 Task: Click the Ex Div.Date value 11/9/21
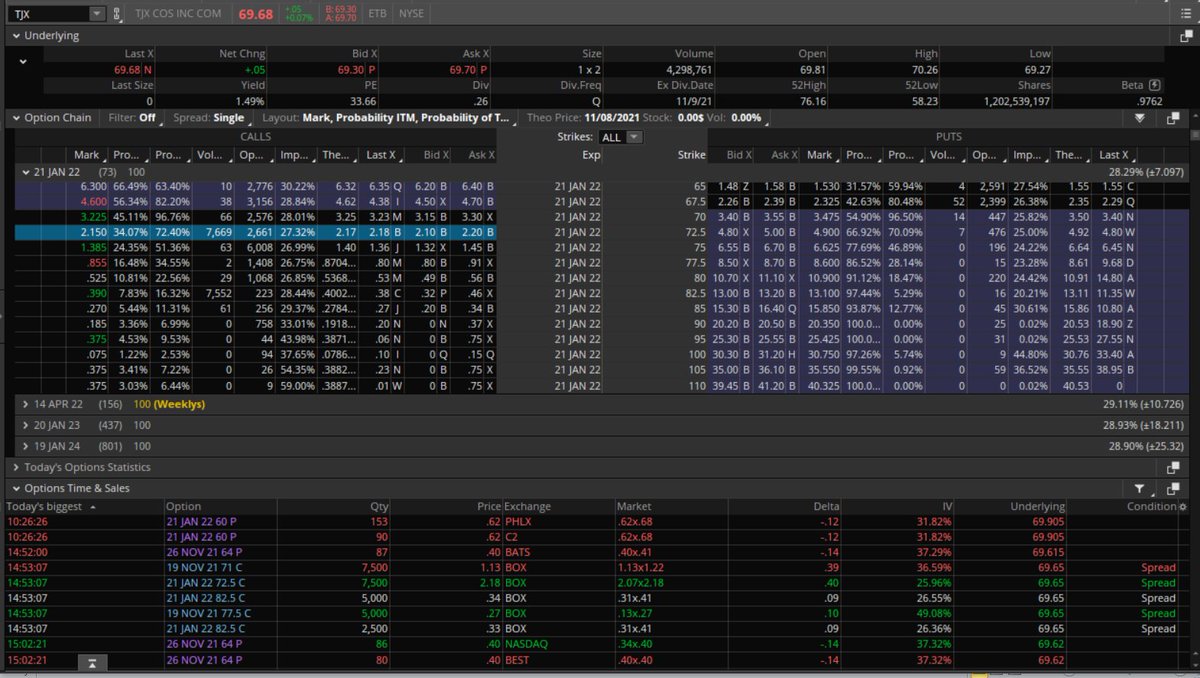[x=692, y=101]
